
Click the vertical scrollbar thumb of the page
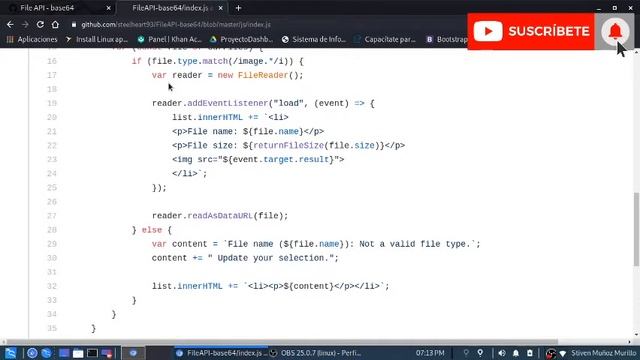coord(636,229)
